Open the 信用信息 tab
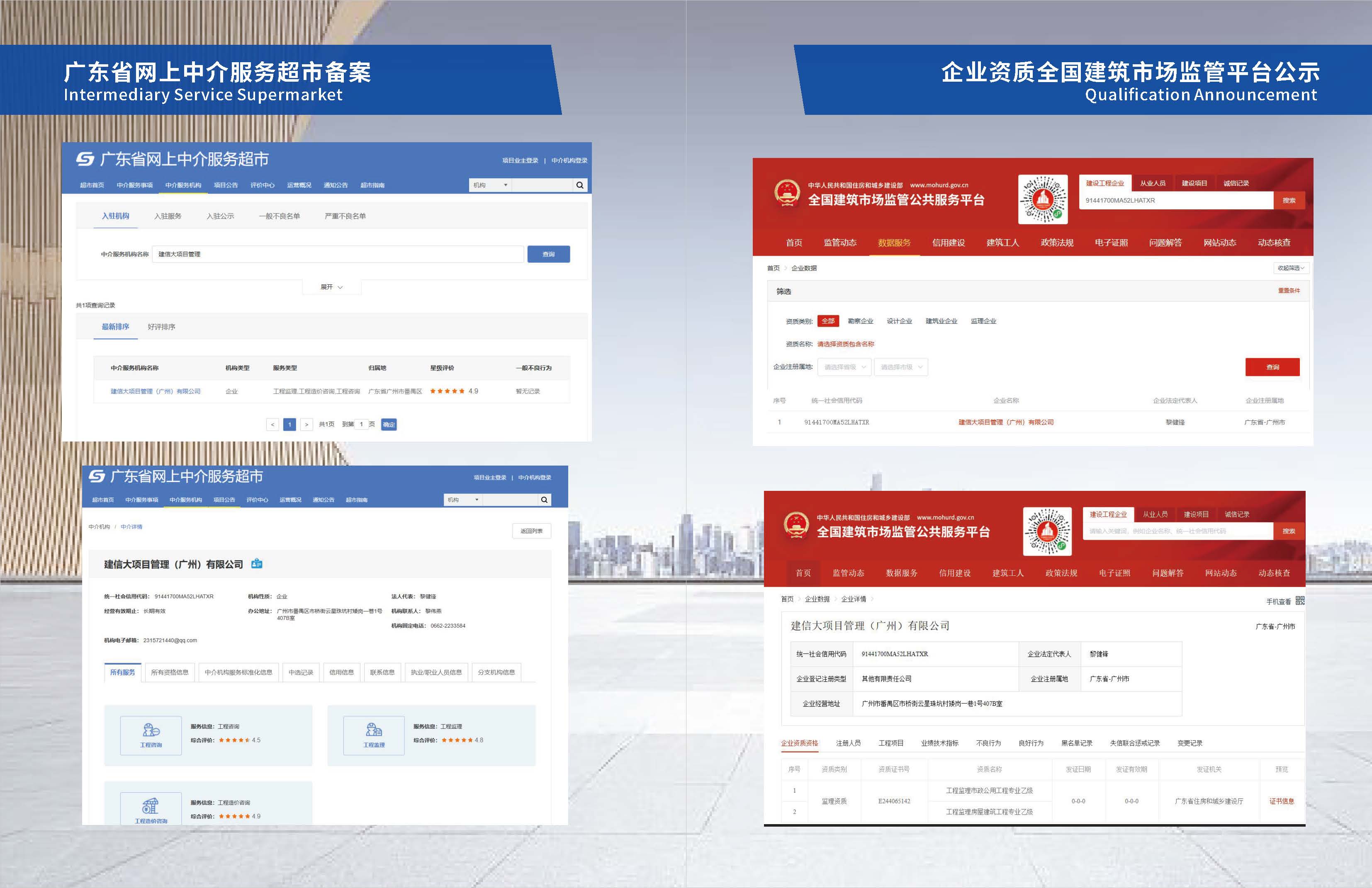Viewport: 1372px width, 888px height. (x=341, y=672)
